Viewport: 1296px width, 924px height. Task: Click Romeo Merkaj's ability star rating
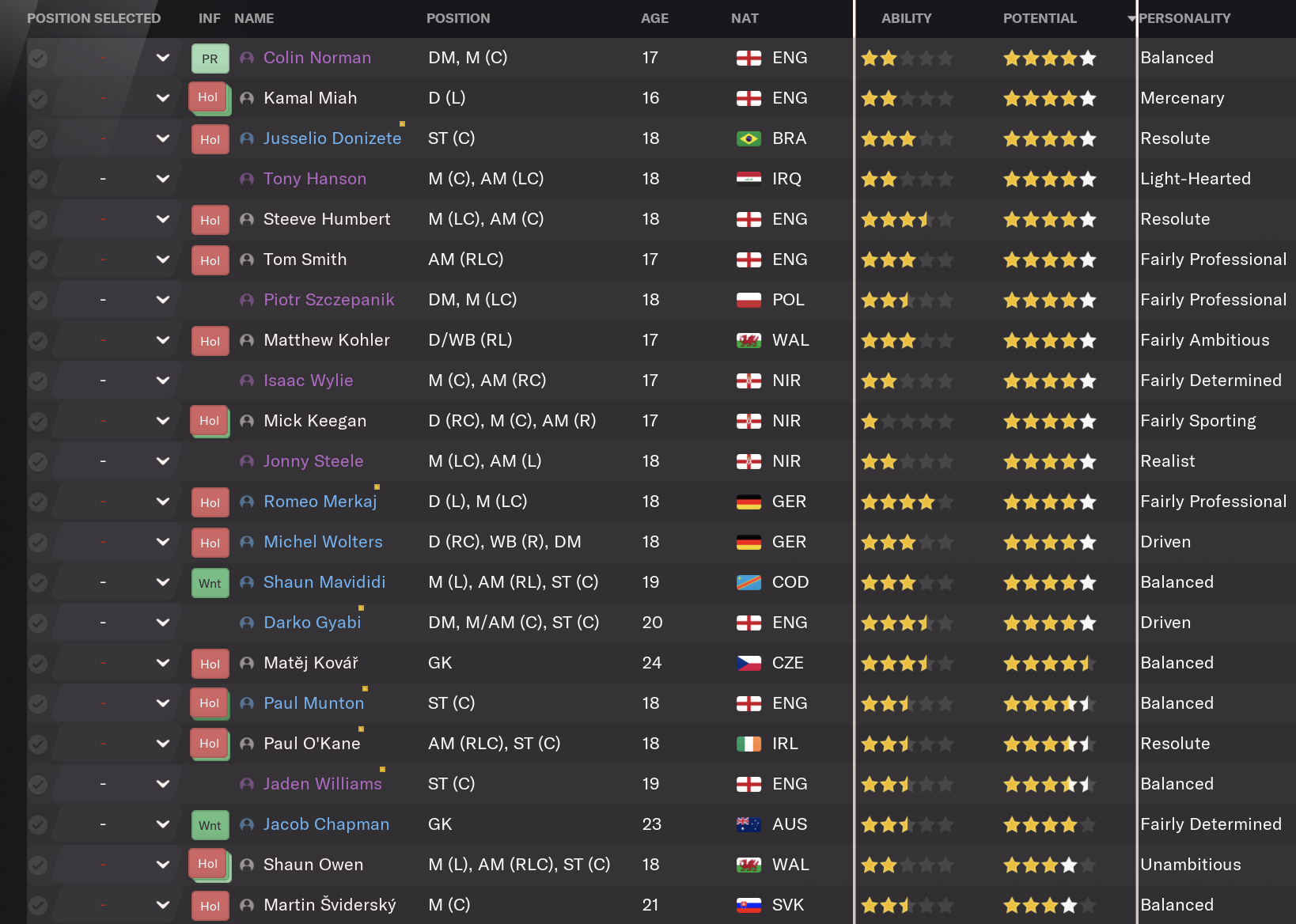tap(907, 502)
